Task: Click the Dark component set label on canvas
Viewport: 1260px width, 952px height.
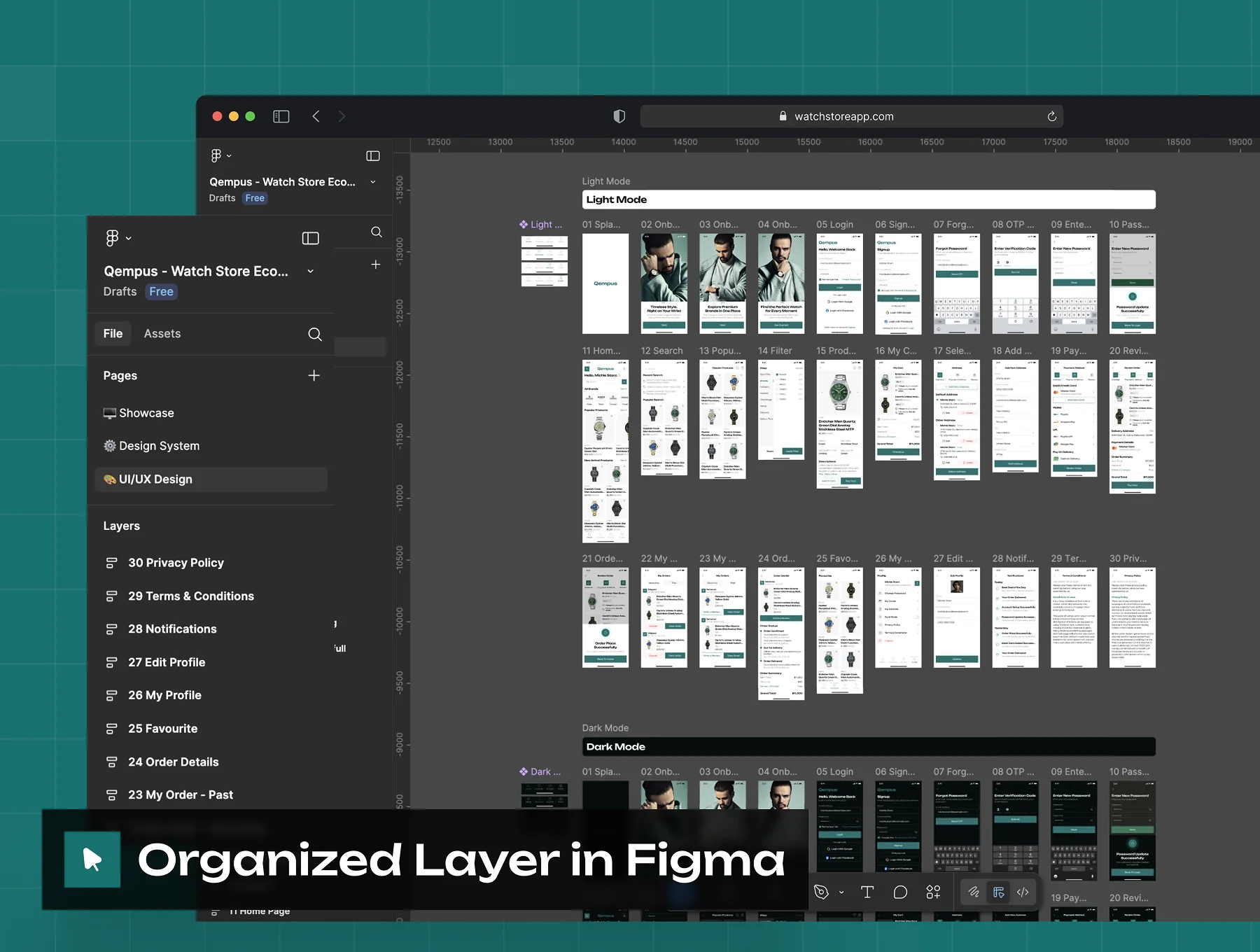Action: pyautogui.click(x=540, y=771)
